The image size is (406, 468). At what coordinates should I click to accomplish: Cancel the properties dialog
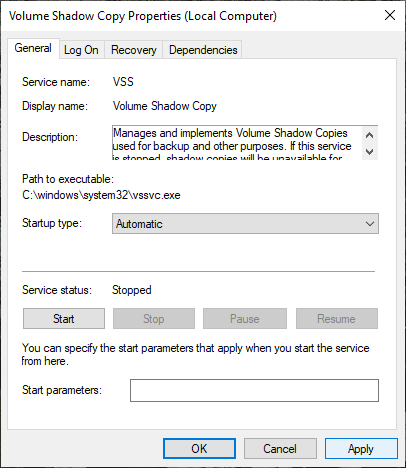280,449
